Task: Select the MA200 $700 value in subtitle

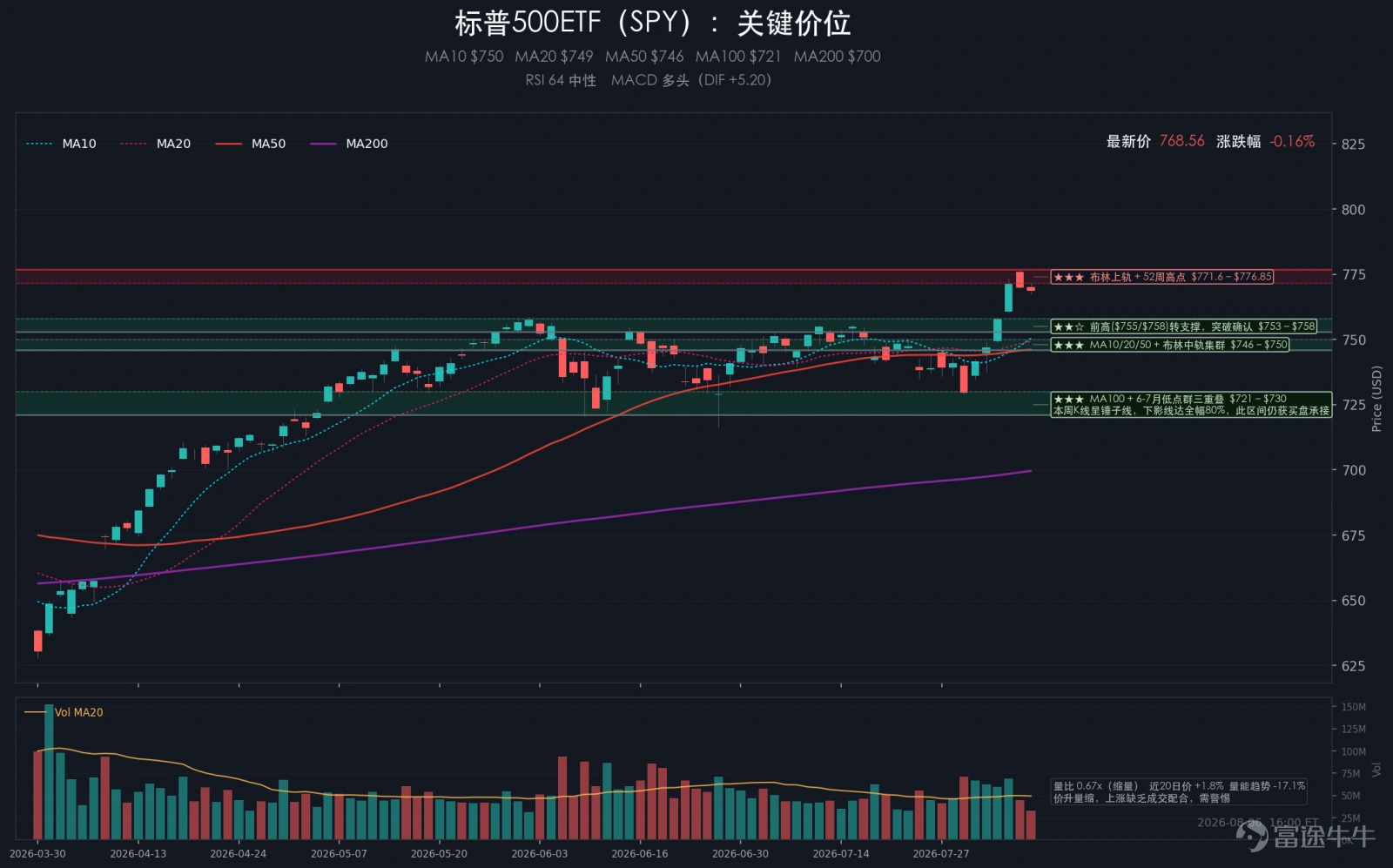Action: [x=838, y=57]
